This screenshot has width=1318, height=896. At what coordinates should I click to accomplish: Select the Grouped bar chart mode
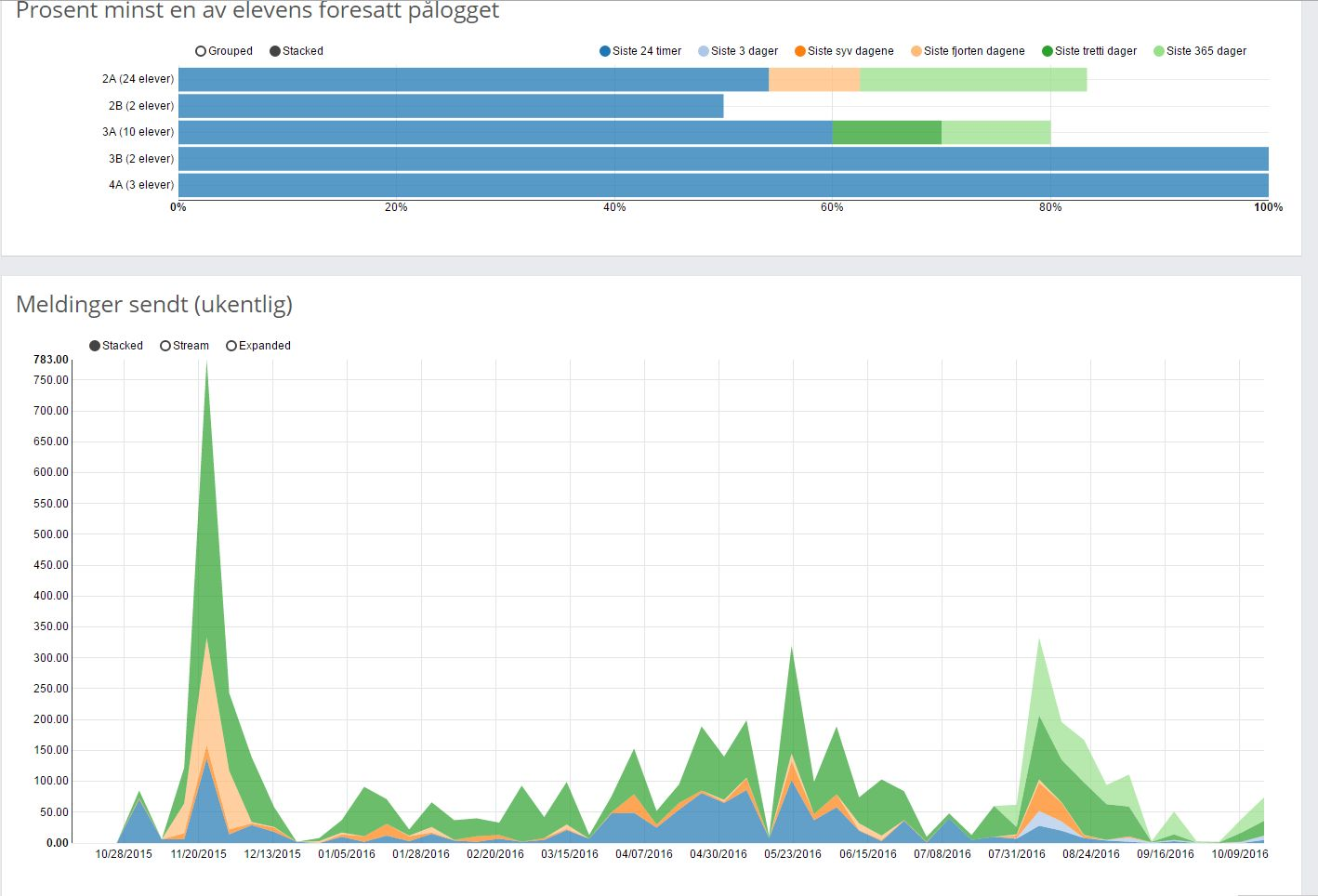point(224,51)
